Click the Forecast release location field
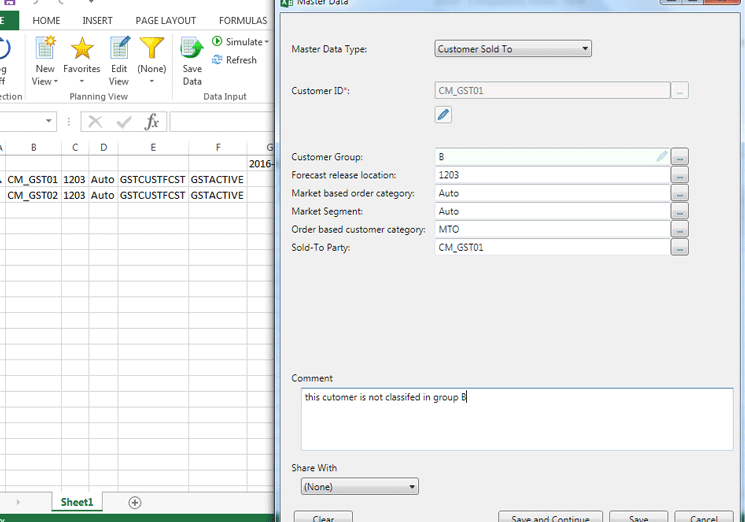This screenshot has width=745, height=522. point(552,175)
